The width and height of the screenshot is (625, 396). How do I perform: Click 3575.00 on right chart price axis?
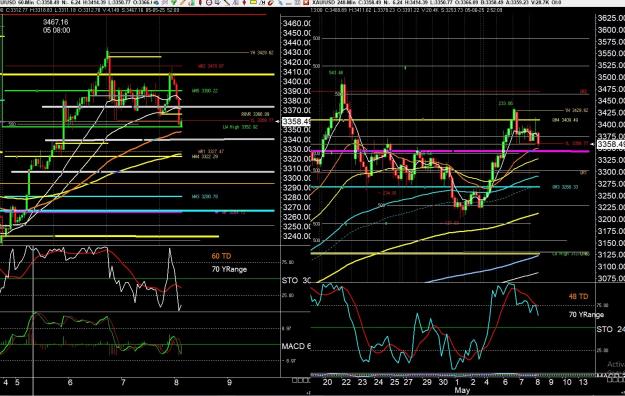pyautogui.click(x=611, y=42)
